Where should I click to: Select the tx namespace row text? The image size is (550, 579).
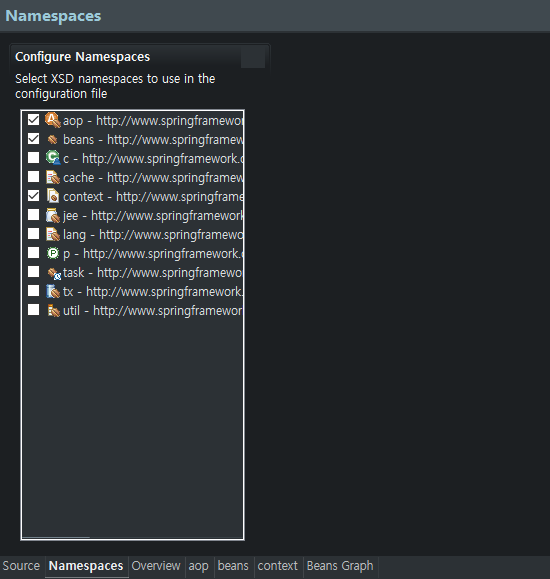153,292
